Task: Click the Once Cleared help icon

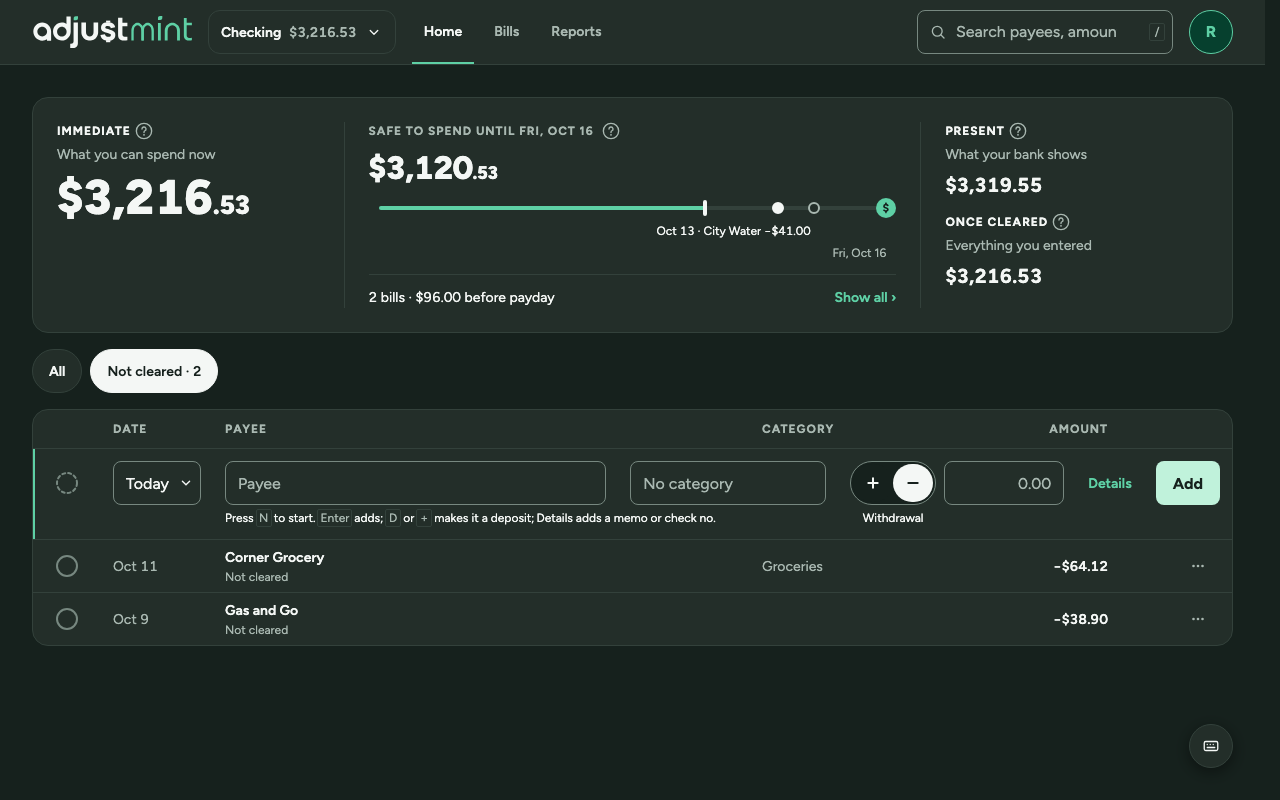Action: tap(1061, 222)
